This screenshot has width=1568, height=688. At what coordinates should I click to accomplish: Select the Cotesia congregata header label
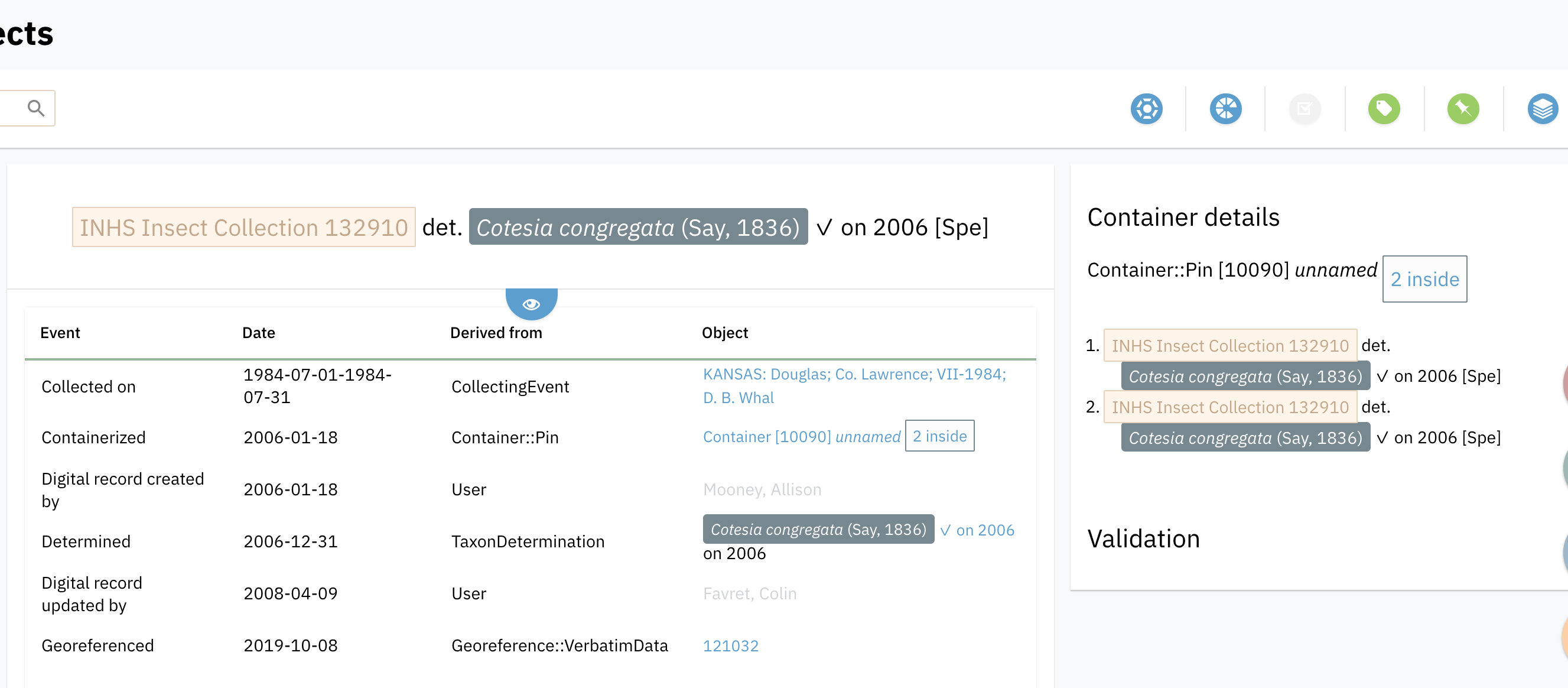(638, 227)
